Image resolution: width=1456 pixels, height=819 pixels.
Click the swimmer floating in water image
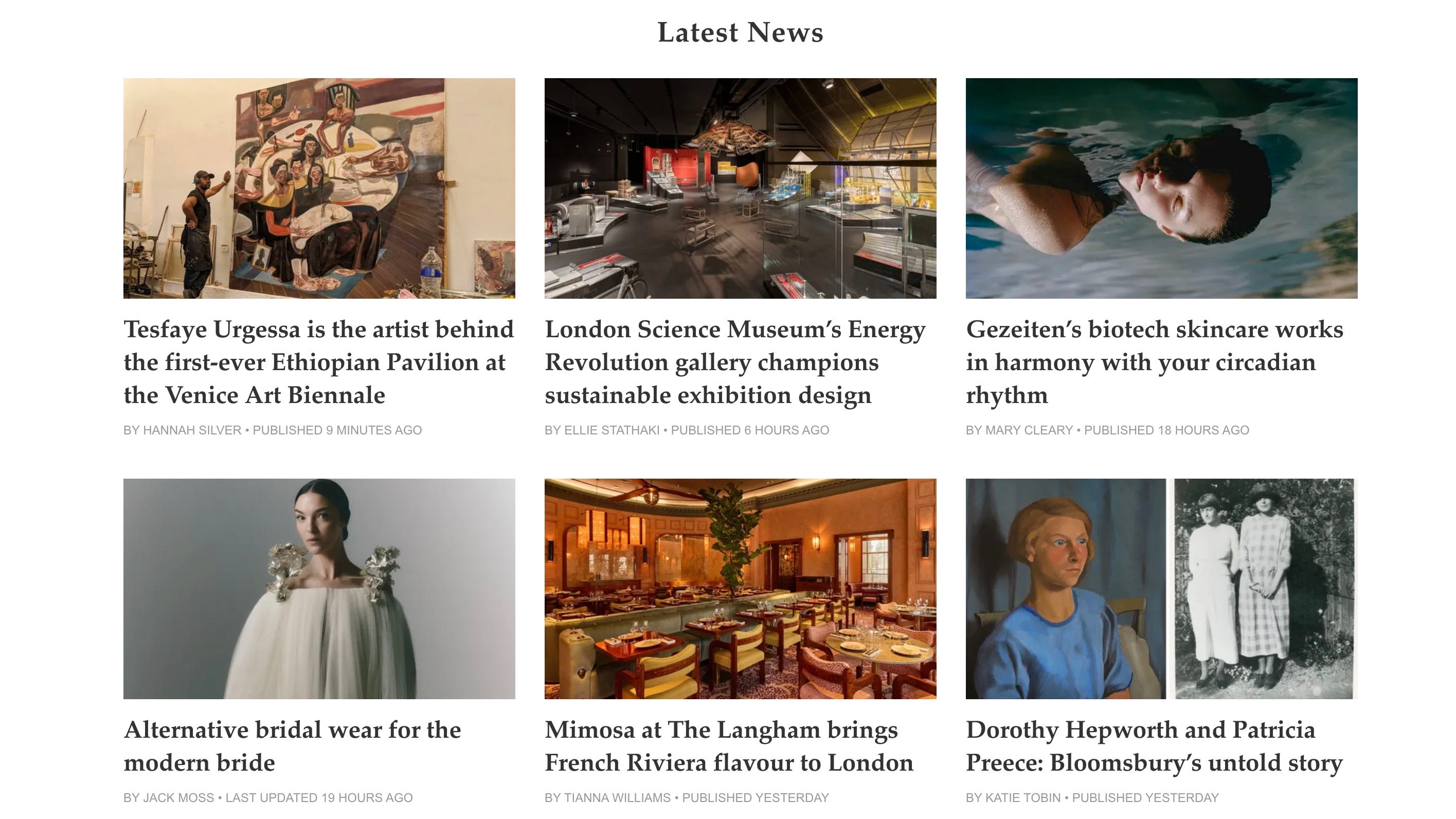(x=1161, y=188)
